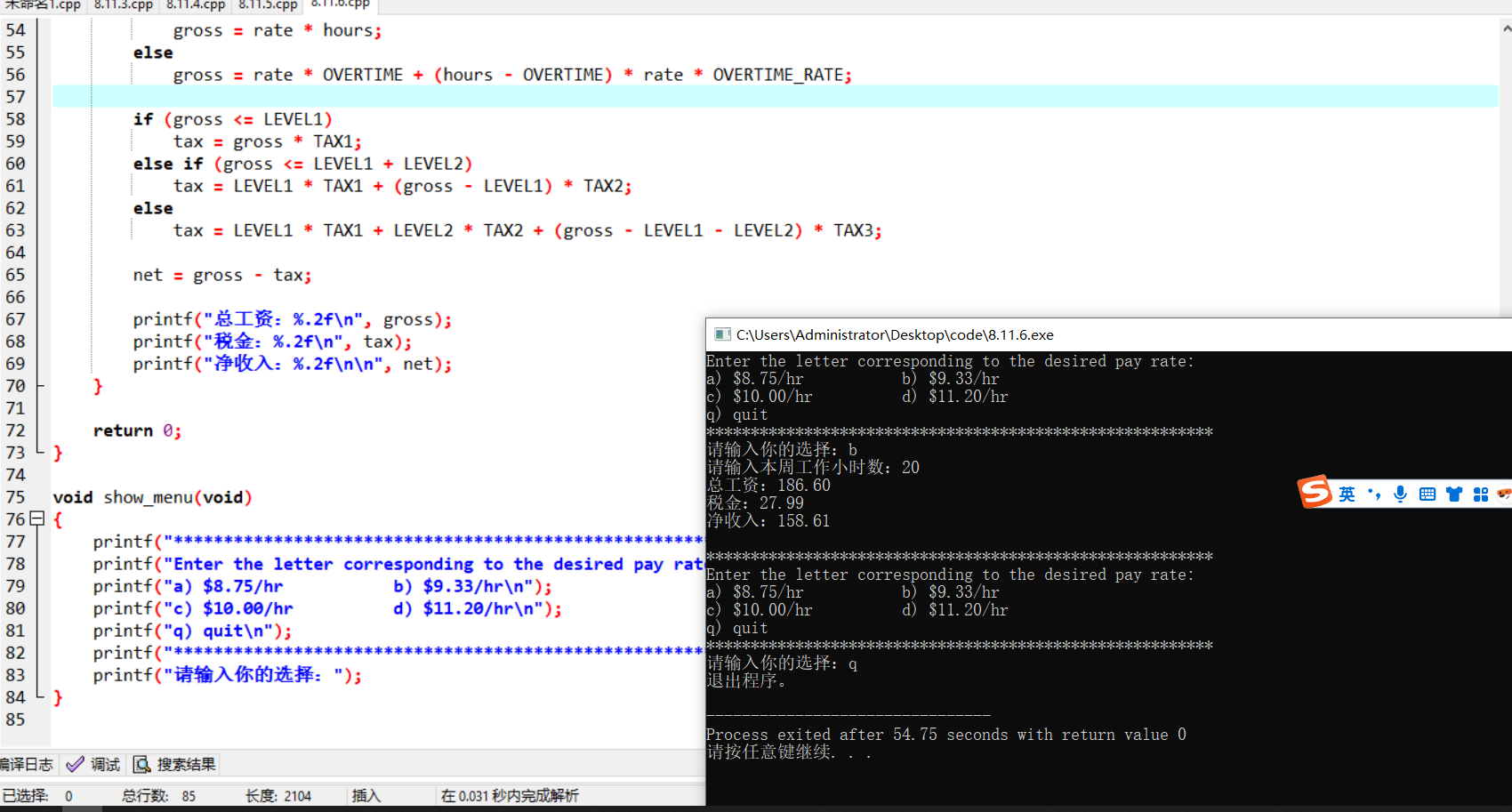This screenshot has width=1512, height=812.
Task: Click console line 退出程序。
Action: 746,681
